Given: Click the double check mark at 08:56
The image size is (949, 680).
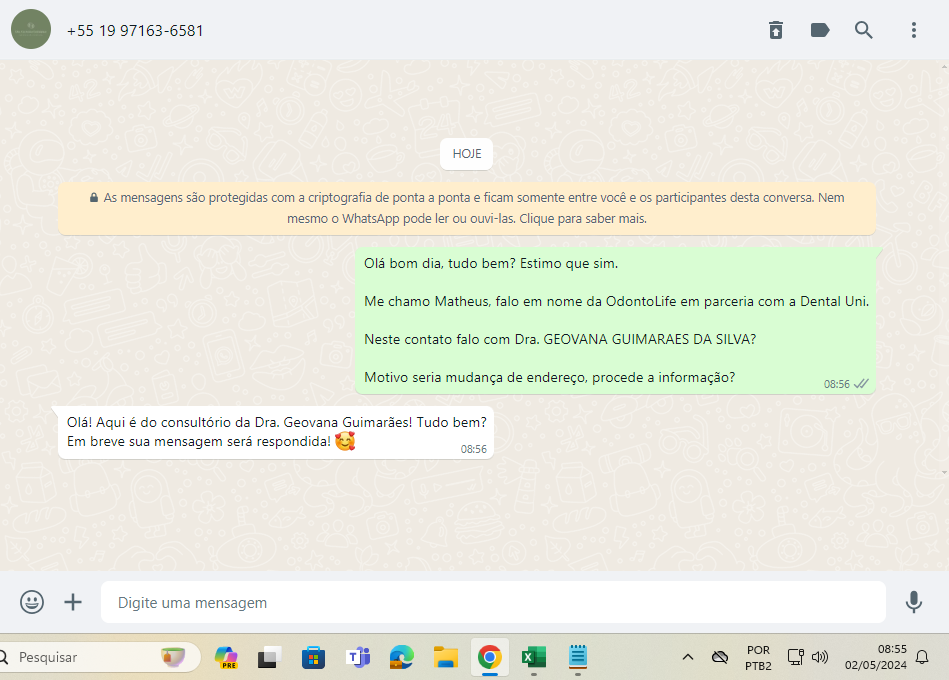Looking at the screenshot, I should [x=861, y=384].
